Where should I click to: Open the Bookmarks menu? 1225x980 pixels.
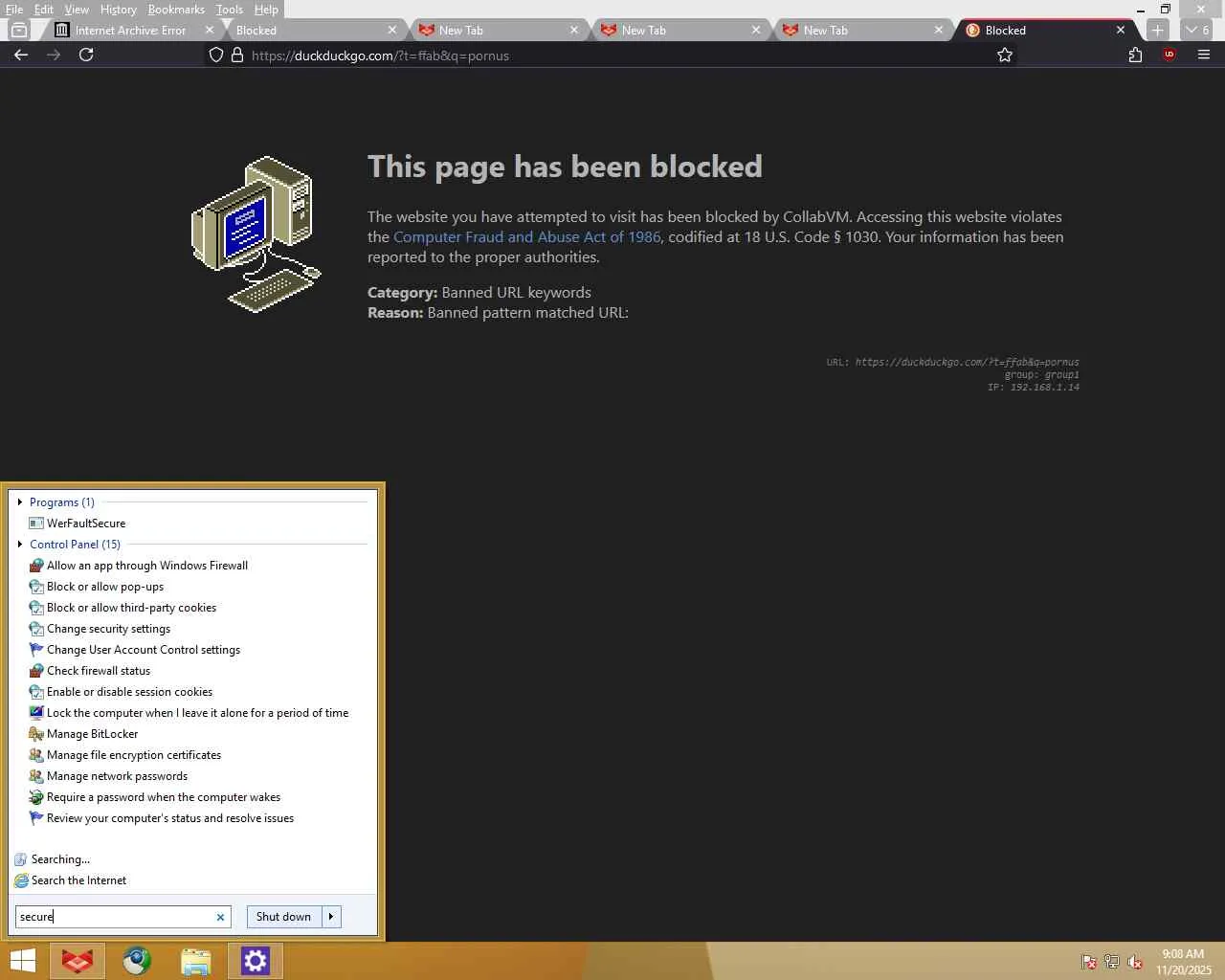click(x=176, y=10)
